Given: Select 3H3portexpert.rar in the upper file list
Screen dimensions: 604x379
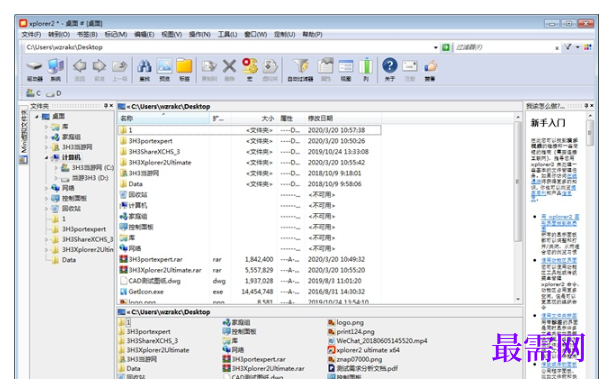Looking at the screenshot, I should [x=156, y=260].
